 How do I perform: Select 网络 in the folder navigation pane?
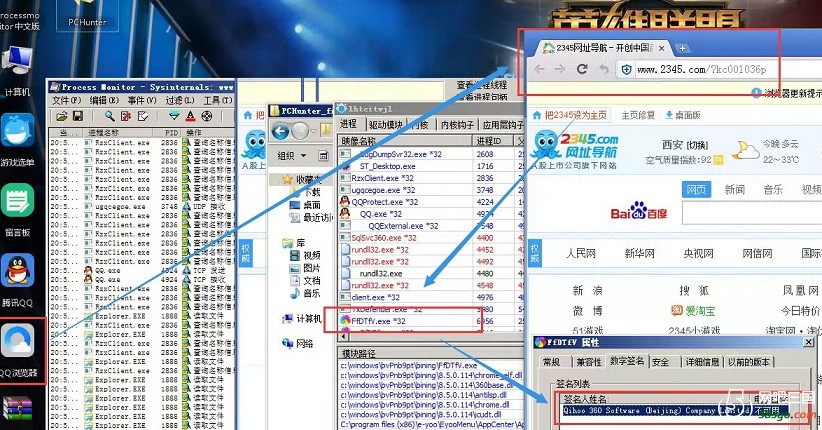(x=298, y=343)
